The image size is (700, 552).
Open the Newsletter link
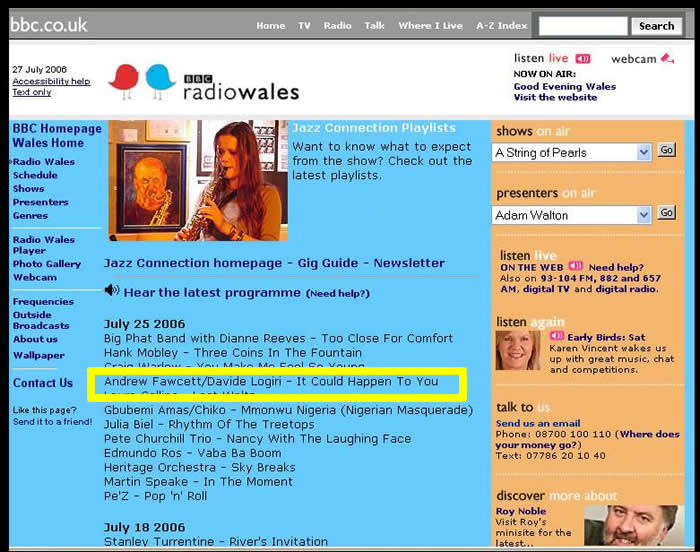click(x=409, y=263)
